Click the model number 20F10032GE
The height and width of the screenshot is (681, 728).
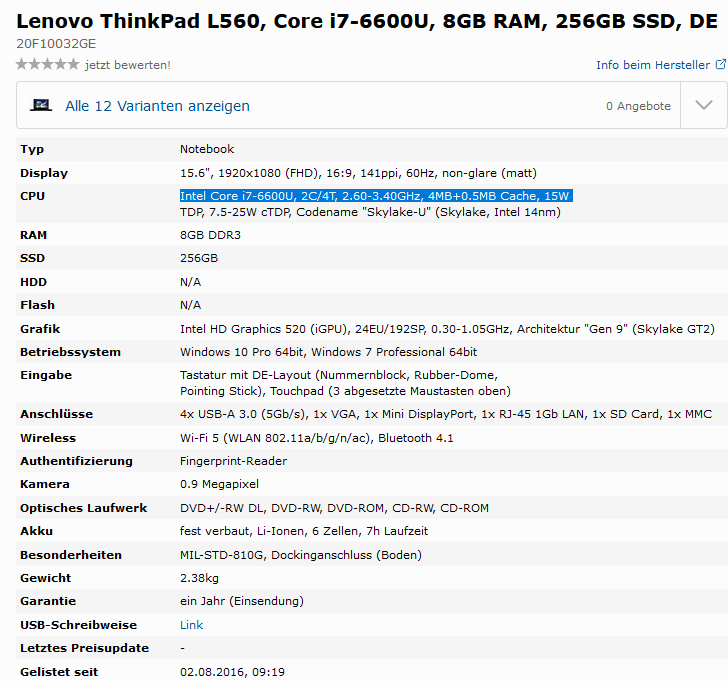(56, 44)
